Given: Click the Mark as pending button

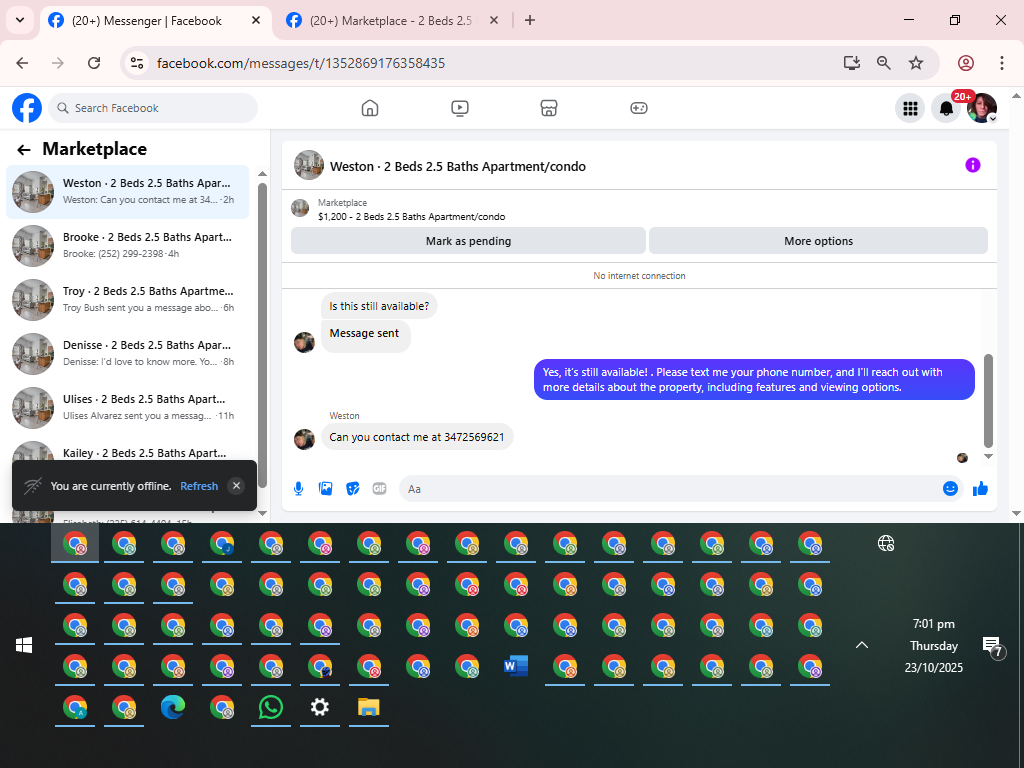Looking at the screenshot, I should 468,241.
